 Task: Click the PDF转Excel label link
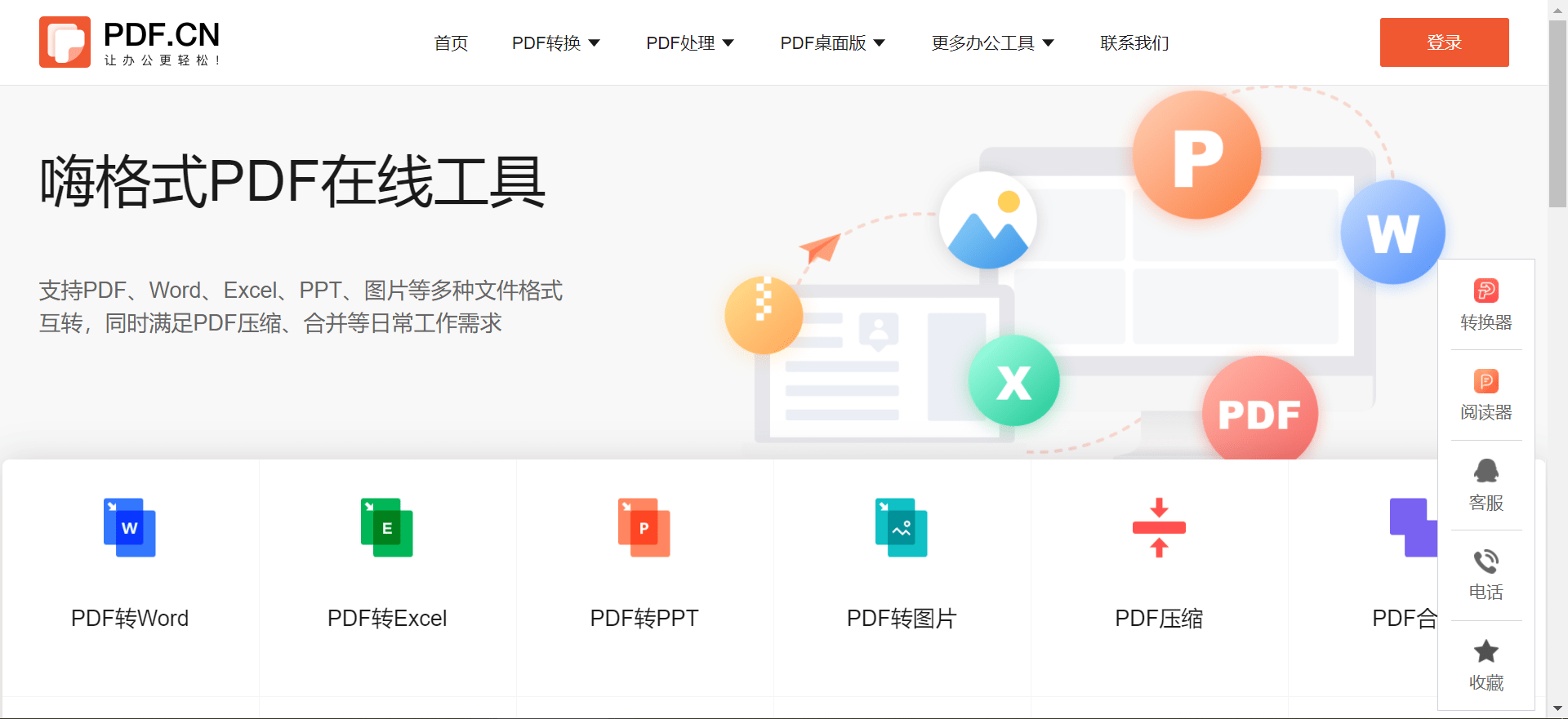[x=387, y=619]
